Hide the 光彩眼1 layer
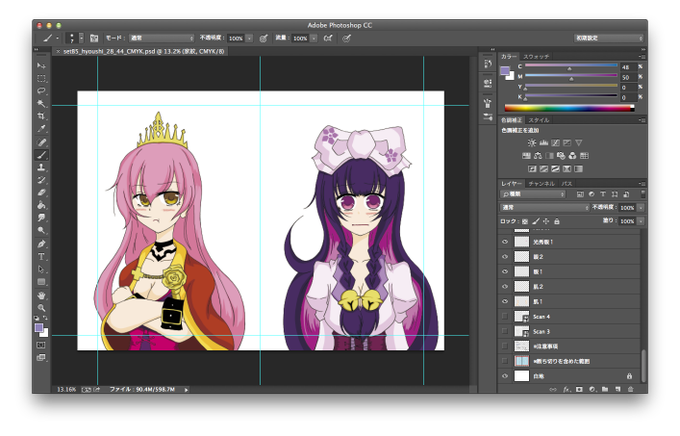 click(x=505, y=242)
